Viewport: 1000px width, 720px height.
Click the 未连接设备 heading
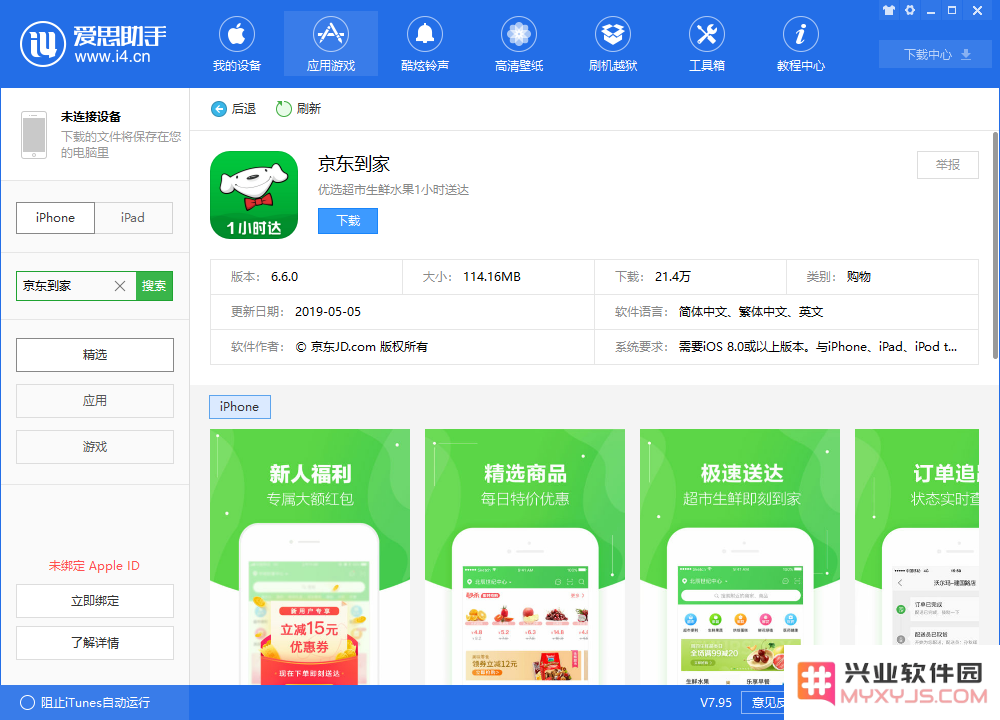91,117
